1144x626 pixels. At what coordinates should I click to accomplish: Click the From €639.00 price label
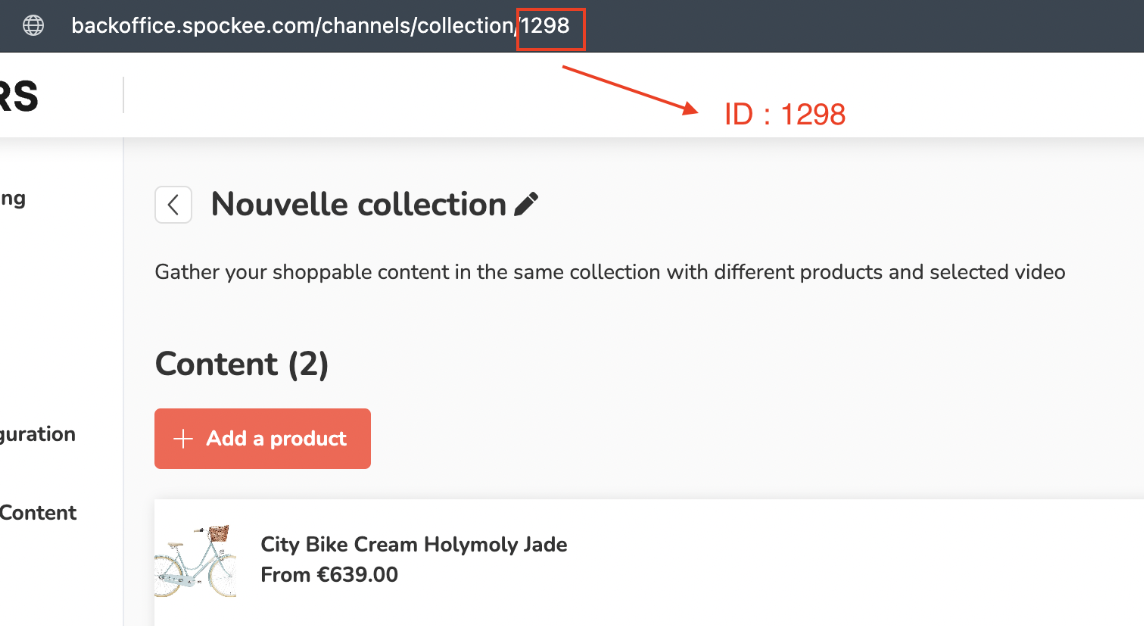(329, 575)
